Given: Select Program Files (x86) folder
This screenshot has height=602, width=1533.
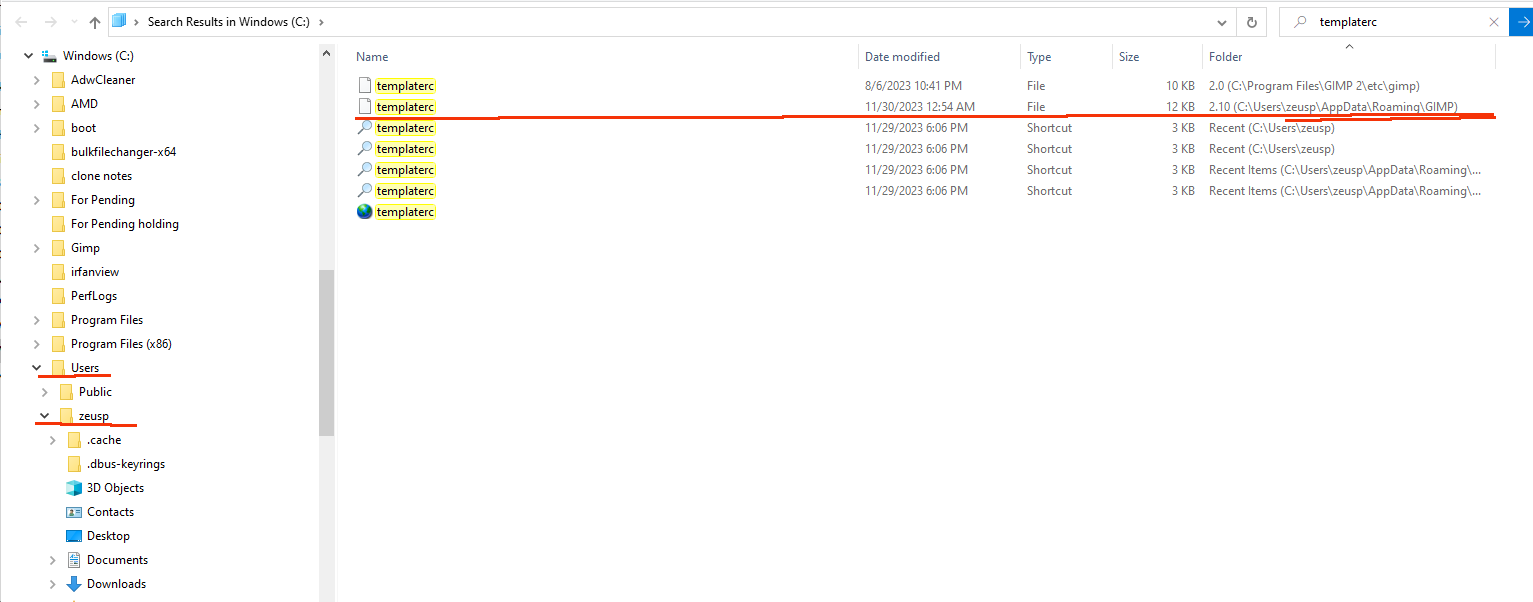Looking at the screenshot, I should tap(121, 344).
